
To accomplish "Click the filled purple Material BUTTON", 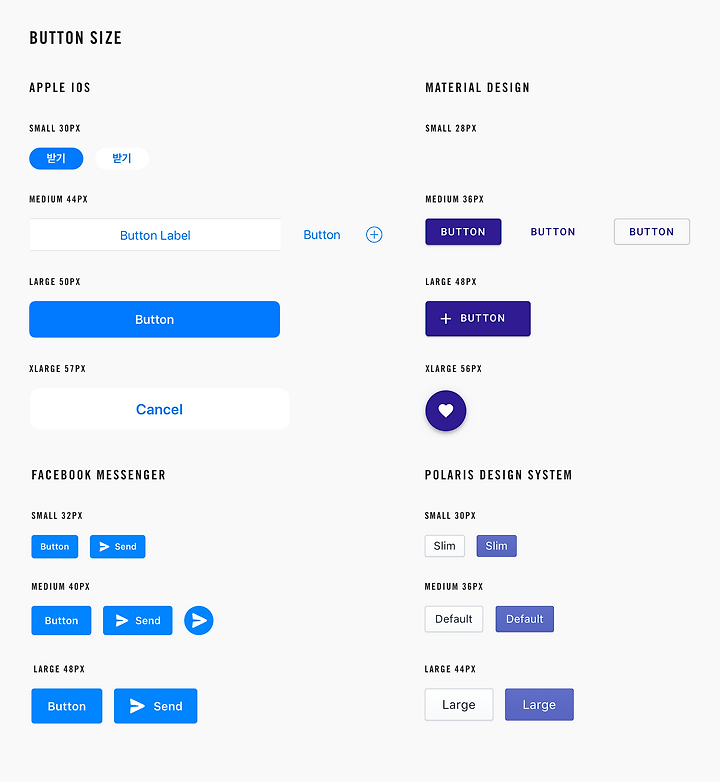I will pos(463,232).
